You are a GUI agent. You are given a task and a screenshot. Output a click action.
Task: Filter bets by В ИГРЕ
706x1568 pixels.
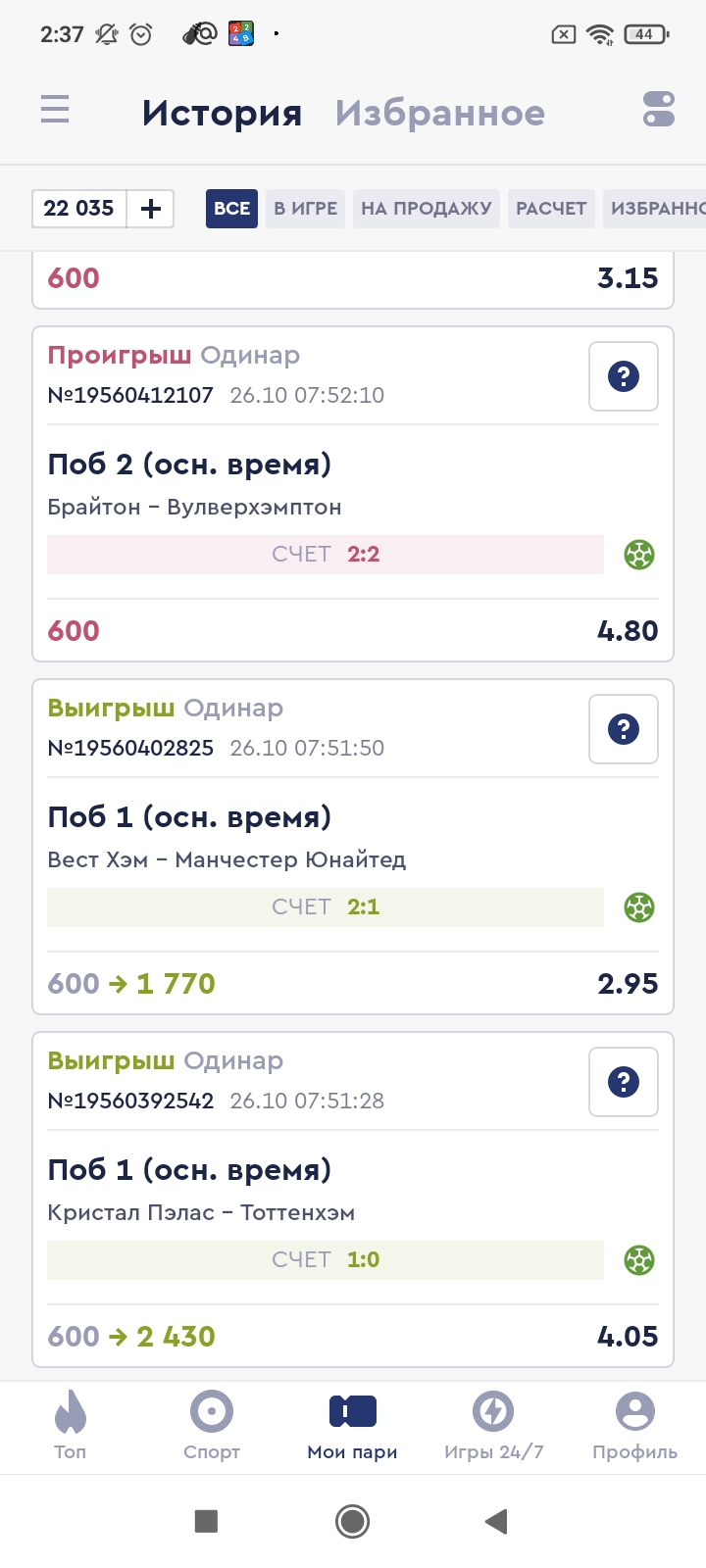305,209
